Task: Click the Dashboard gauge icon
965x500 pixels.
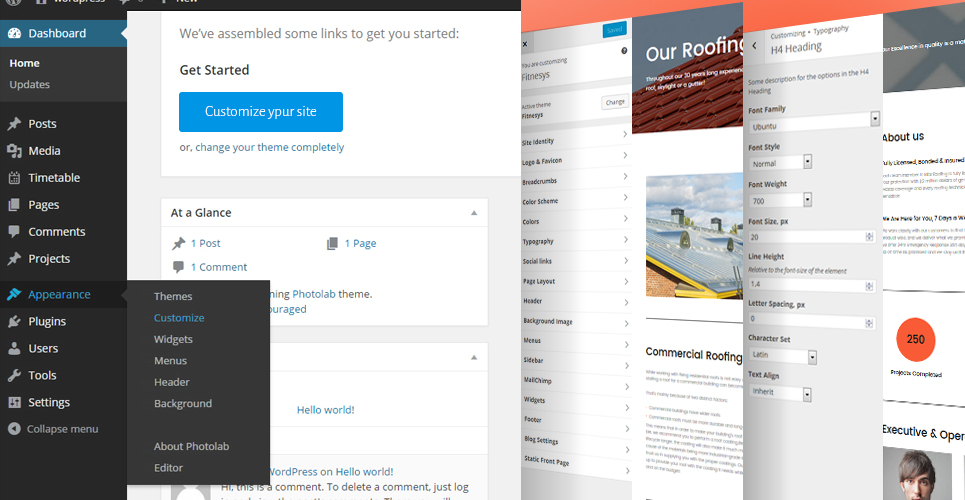Action: 14,34
